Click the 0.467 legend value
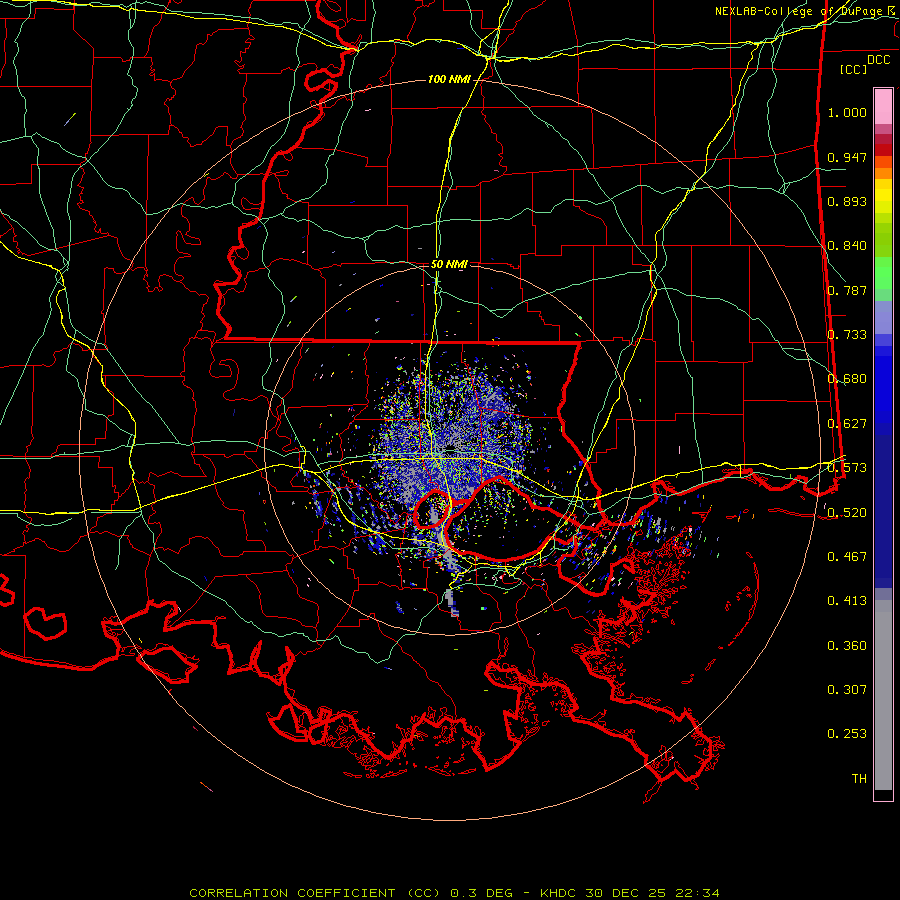 pos(847,557)
